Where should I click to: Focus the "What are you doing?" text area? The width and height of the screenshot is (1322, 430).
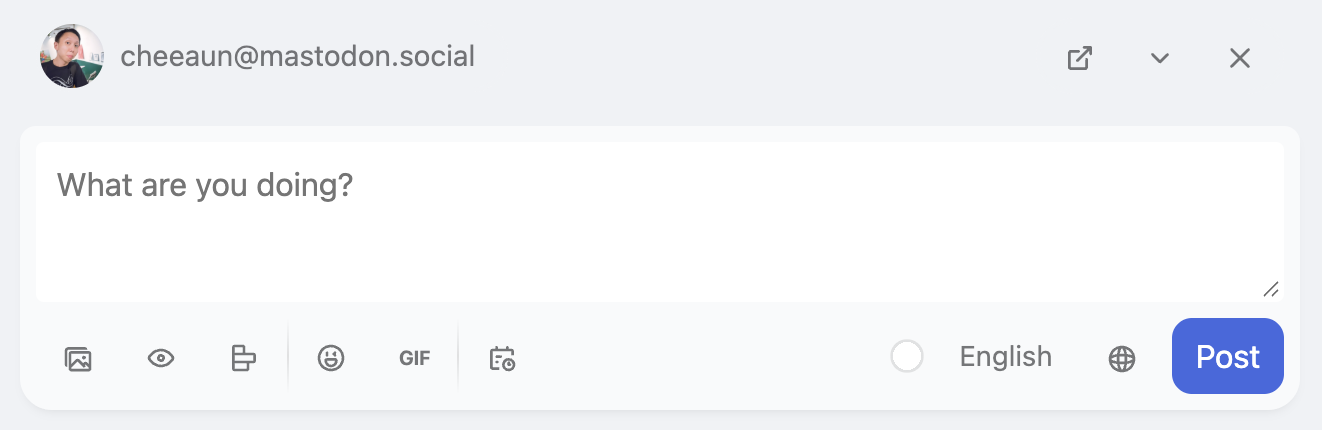(x=660, y=221)
